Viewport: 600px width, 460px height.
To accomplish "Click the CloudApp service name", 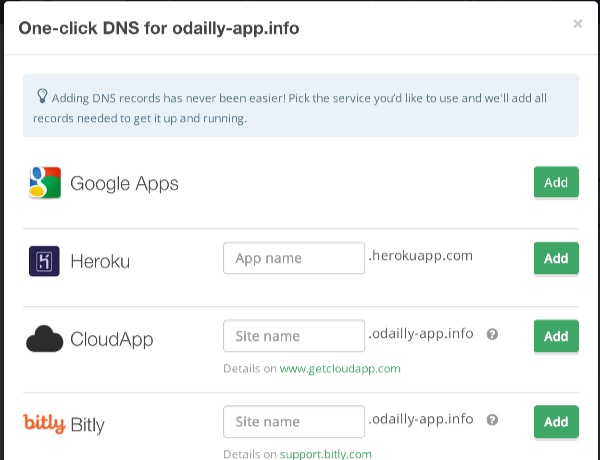I will pos(112,340).
